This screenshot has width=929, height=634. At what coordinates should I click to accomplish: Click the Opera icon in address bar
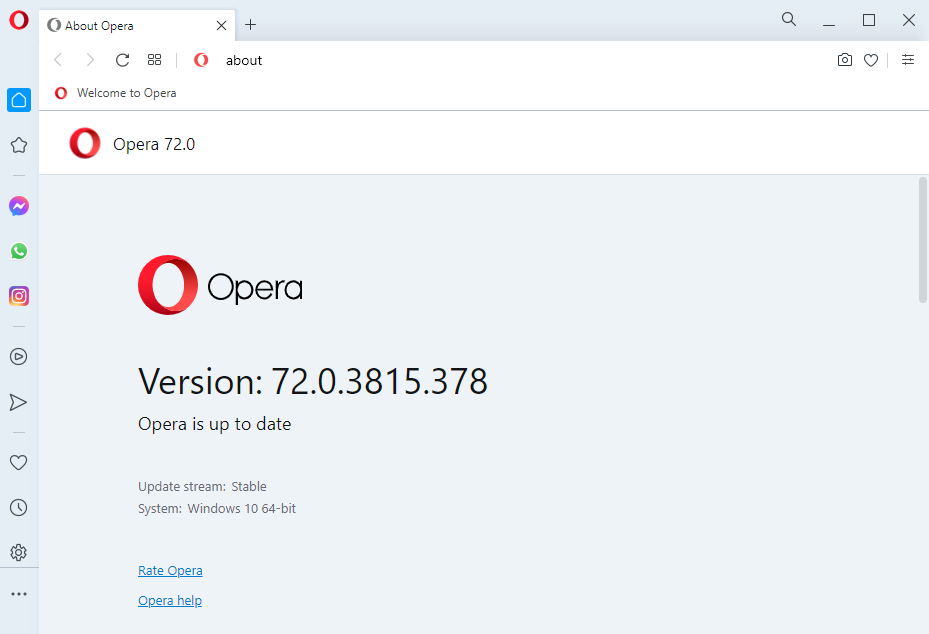click(x=201, y=60)
